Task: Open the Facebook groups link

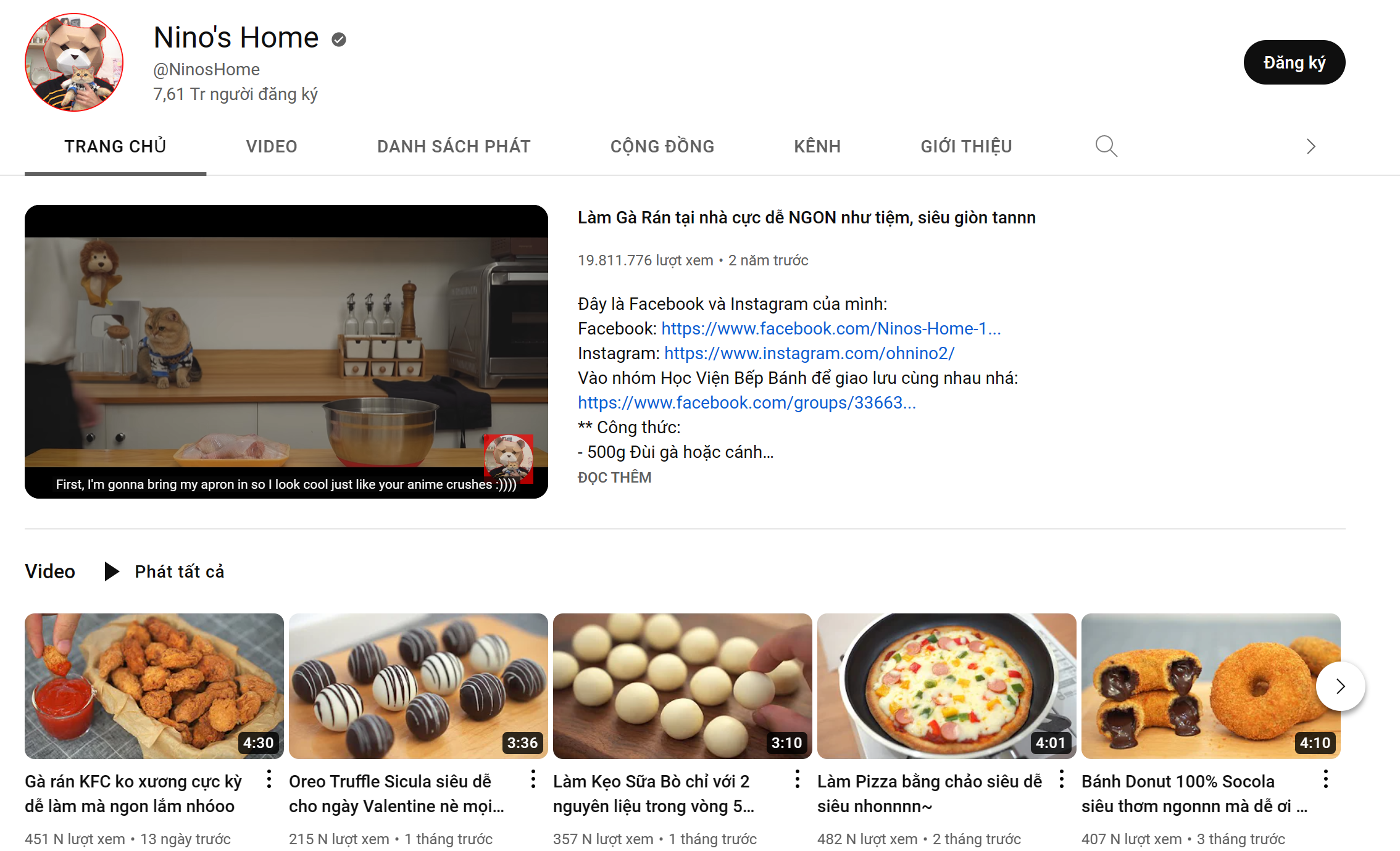Action: [x=747, y=402]
